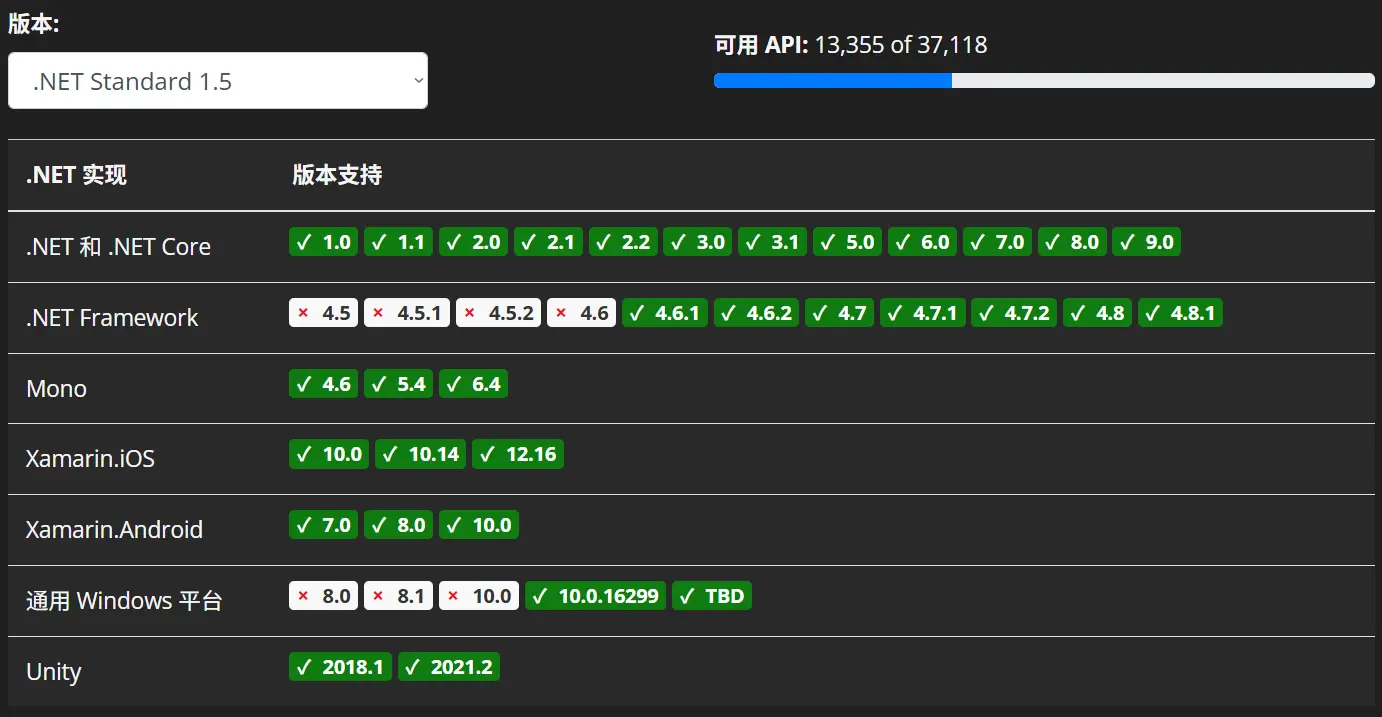Click the Xamarin.Android 8.0 badge
Image resolution: width=1382 pixels, height=717 pixels.
click(x=398, y=525)
